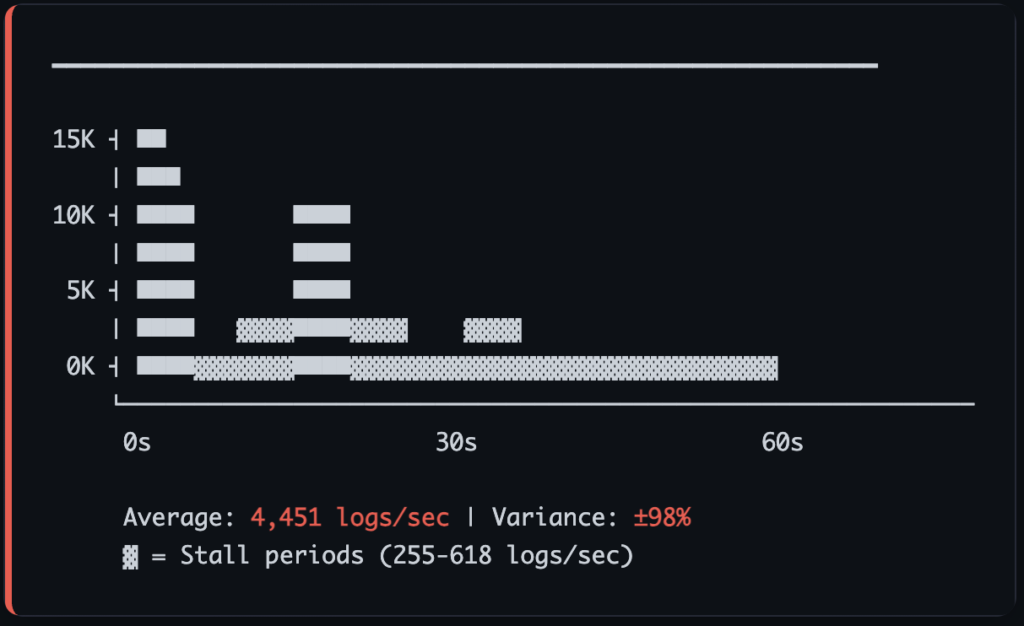Click the short bar between 15K and 10K
This screenshot has height=626, width=1024.
(159, 177)
